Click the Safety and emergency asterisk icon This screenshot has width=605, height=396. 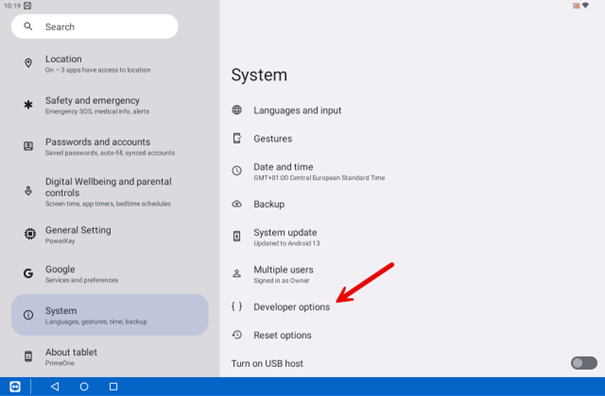[x=28, y=105]
